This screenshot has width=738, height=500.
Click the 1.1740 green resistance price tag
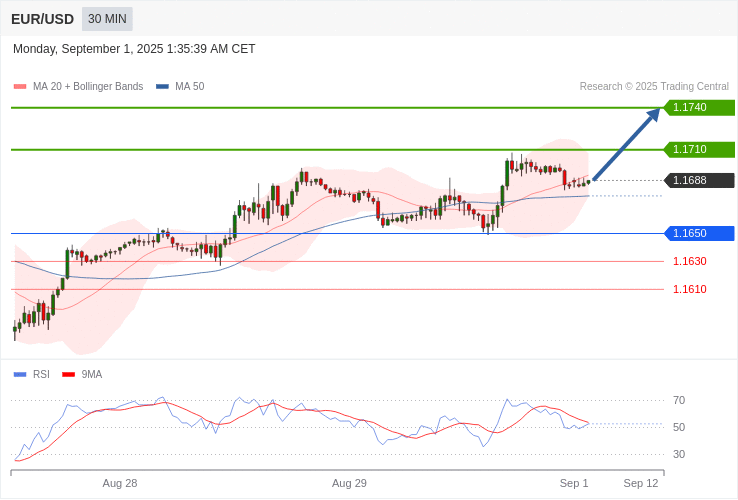click(x=699, y=107)
